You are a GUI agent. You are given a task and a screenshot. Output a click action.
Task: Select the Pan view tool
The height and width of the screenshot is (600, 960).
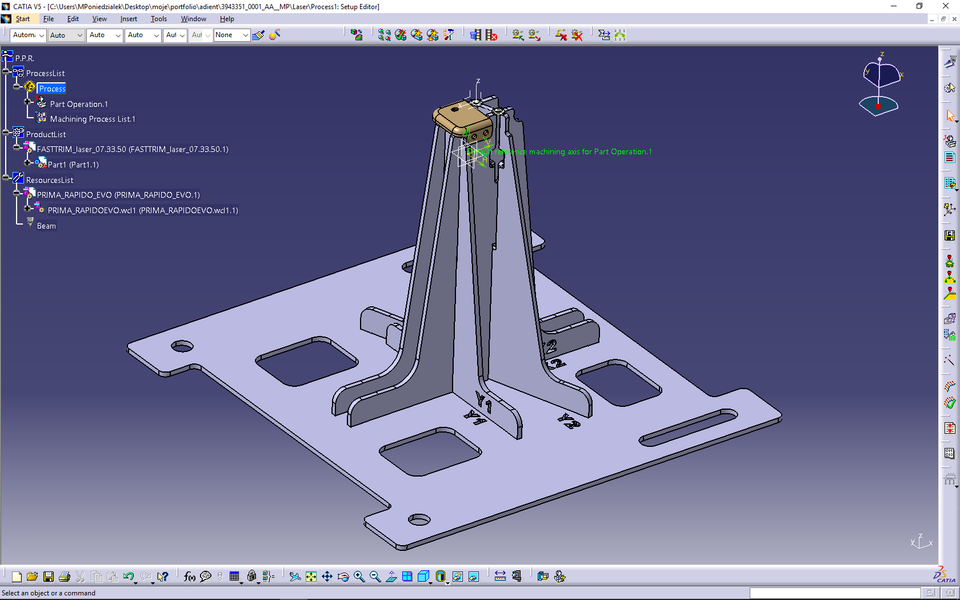pos(327,577)
